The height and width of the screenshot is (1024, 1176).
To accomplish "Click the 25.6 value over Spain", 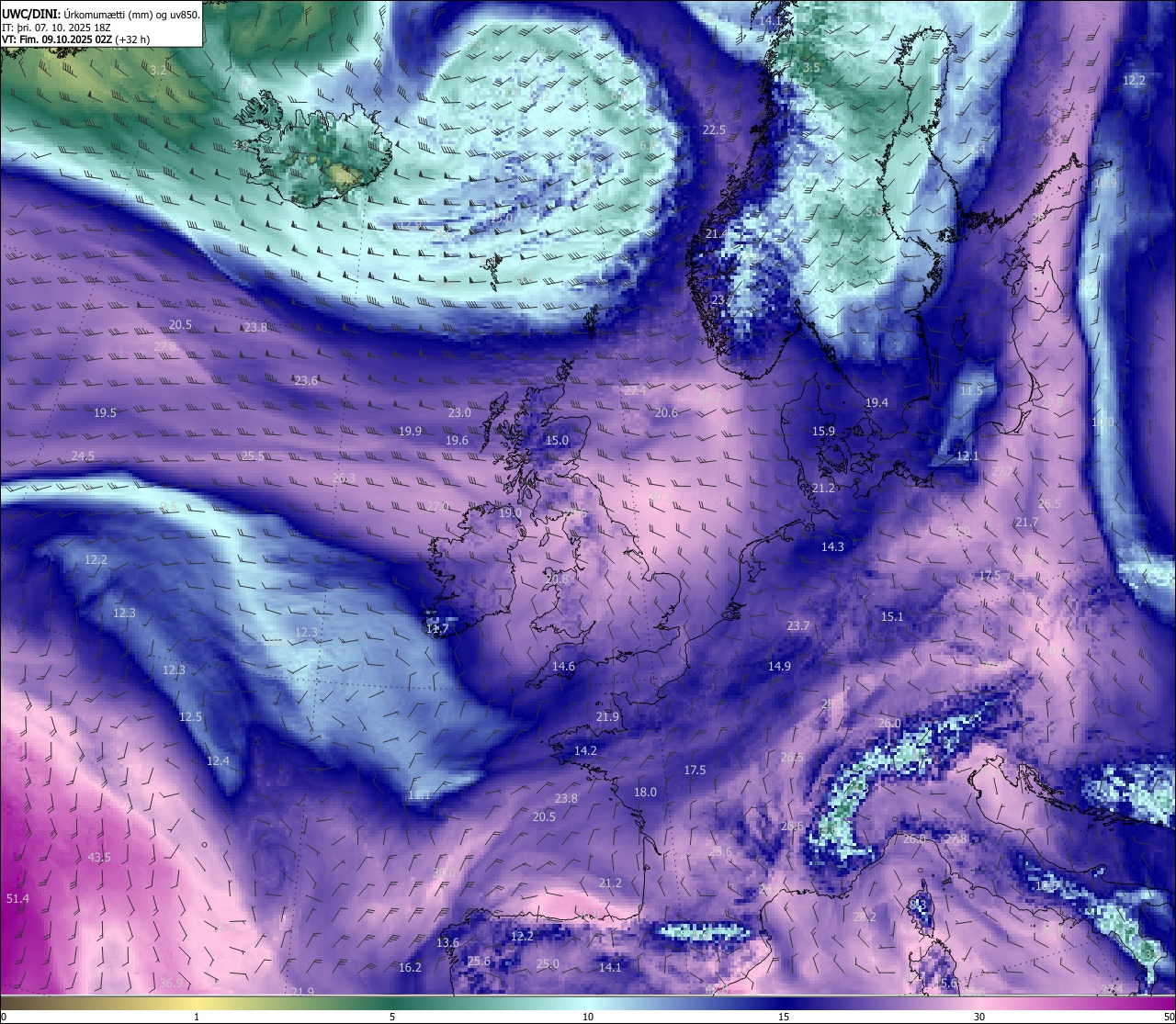I will click(479, 962).
